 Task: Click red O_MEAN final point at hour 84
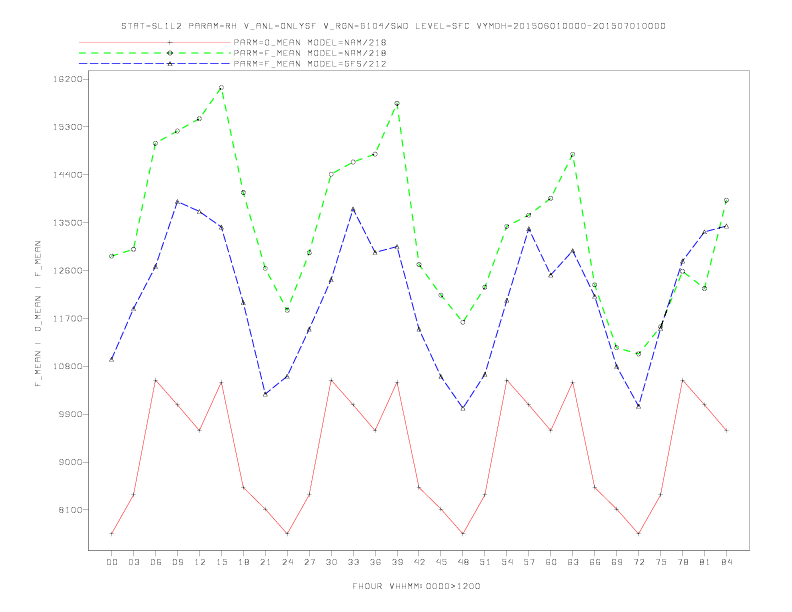pyautogui.click(x=727, y=430)
